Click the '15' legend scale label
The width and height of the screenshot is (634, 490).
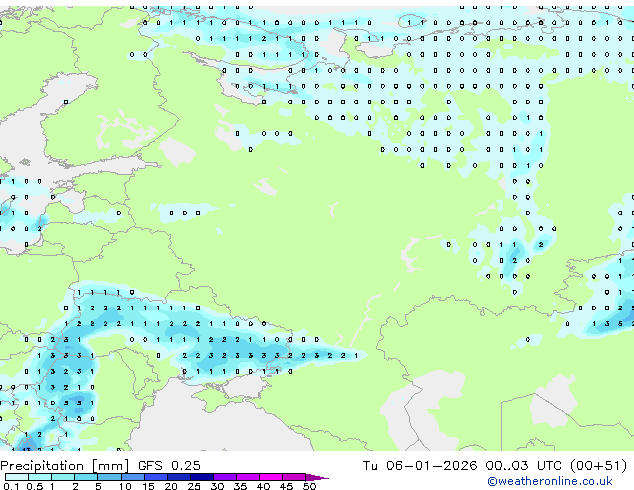point(148,486)
